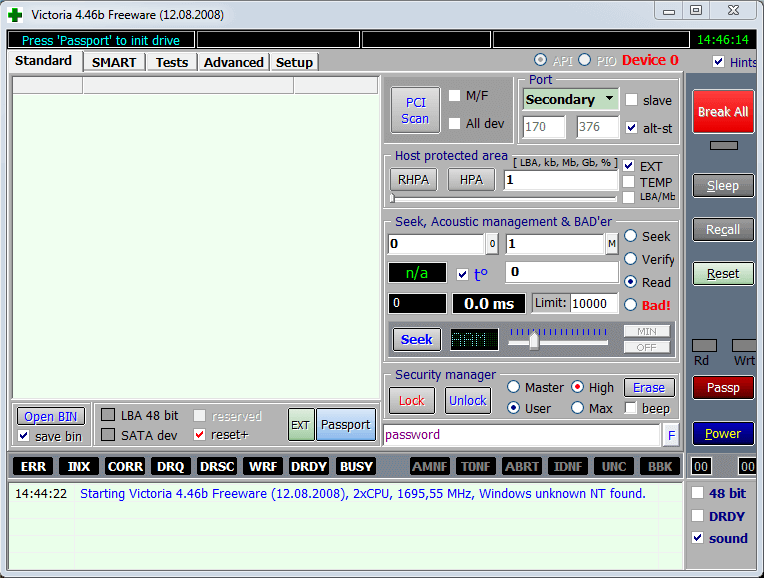Click the AAM acoustic level slider handle
764x578 pixels.
tap(534, 340)
